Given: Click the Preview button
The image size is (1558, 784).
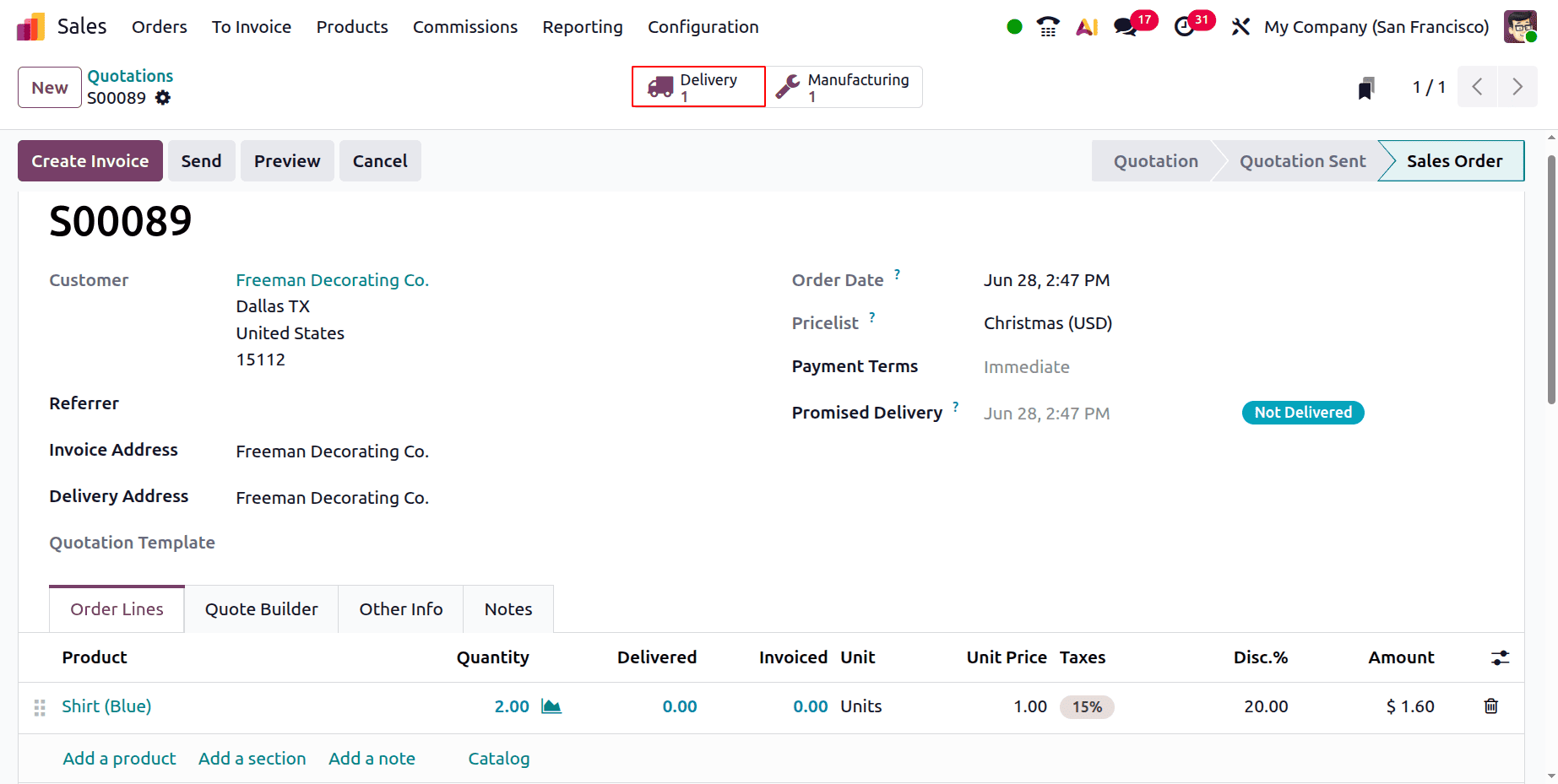Looking at the screenshot, I should (x=287, y=161).
